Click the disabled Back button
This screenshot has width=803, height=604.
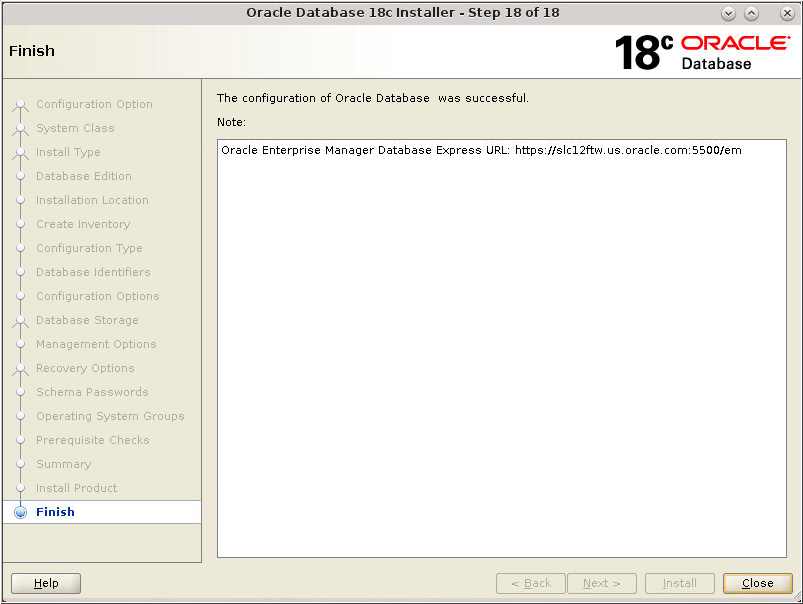pos(531,583)
